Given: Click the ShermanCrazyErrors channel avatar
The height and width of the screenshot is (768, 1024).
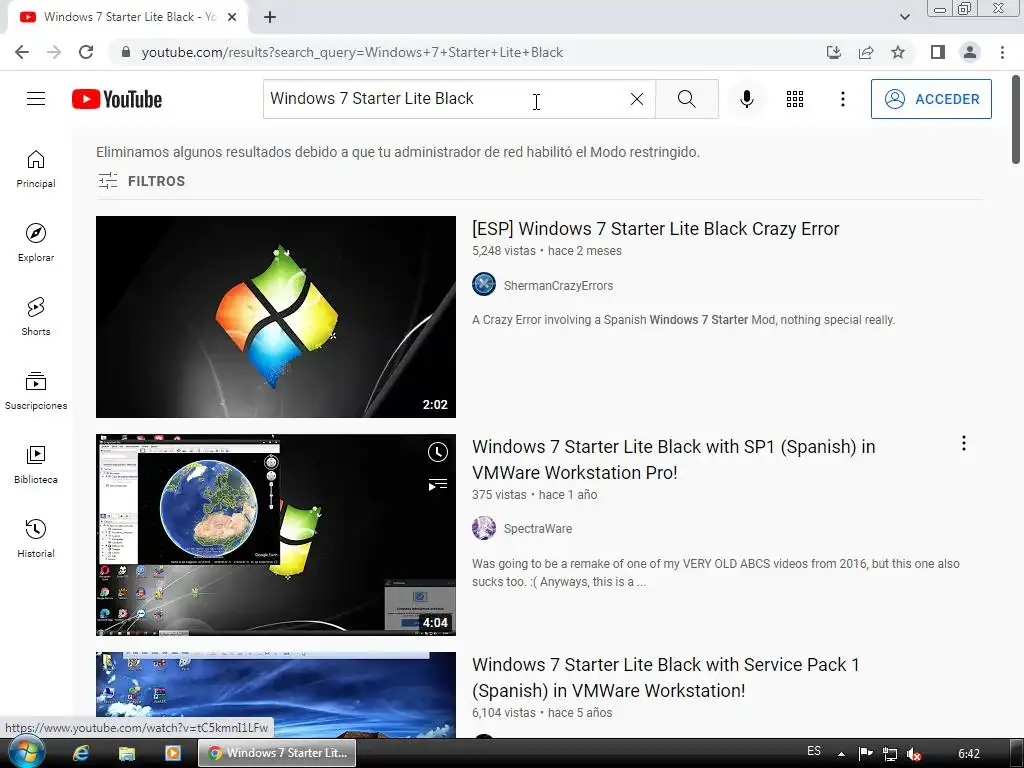Looking at the screenshot, I should point(484,285).
